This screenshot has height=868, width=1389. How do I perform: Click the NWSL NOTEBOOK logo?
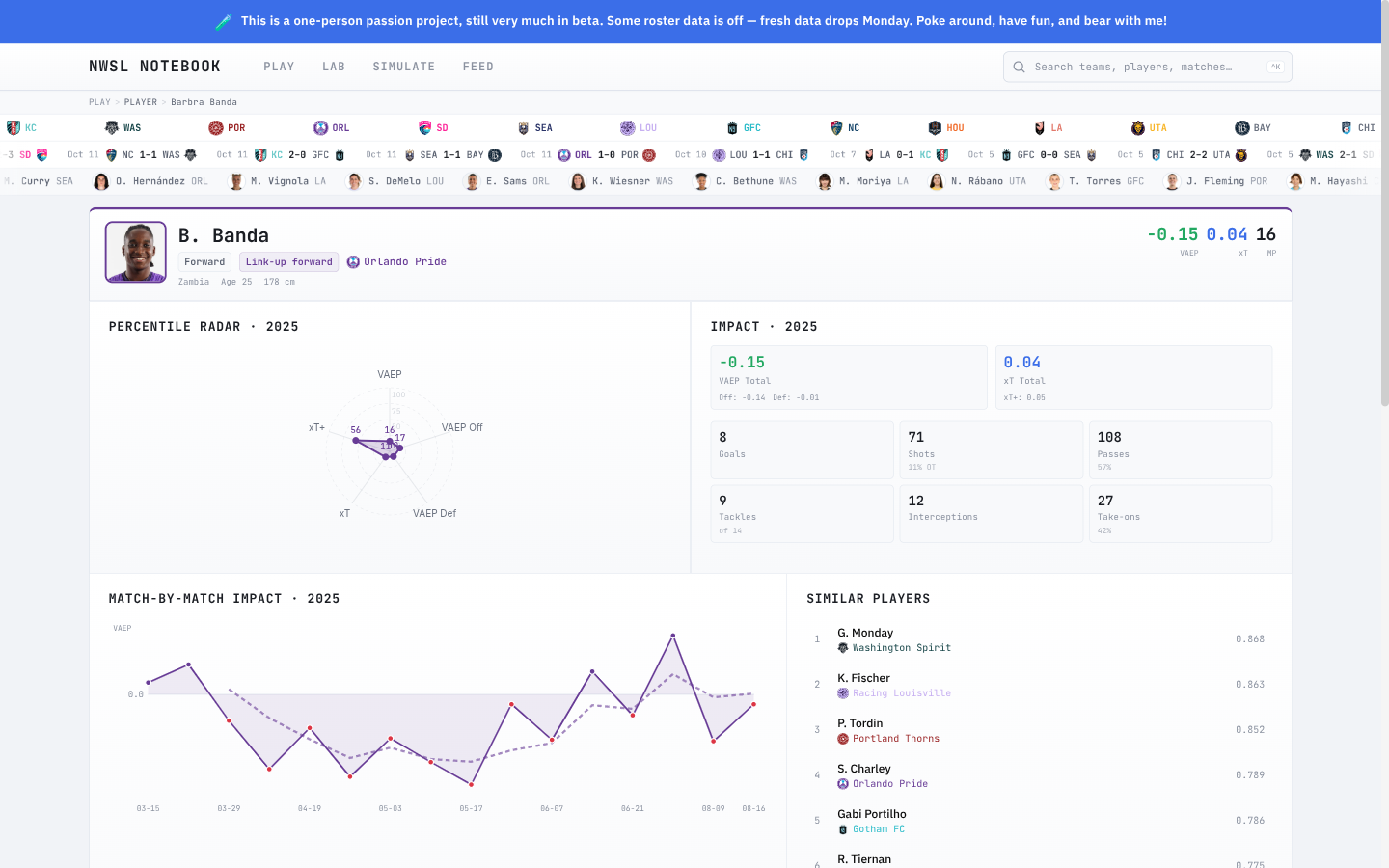click(154, 67)
